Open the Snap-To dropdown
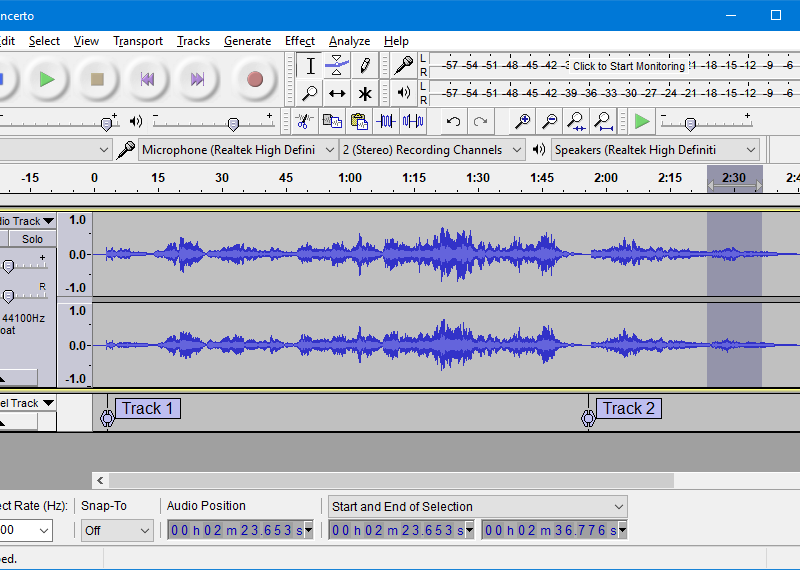Screen dimensions: 800x570 tap(117, 531)
